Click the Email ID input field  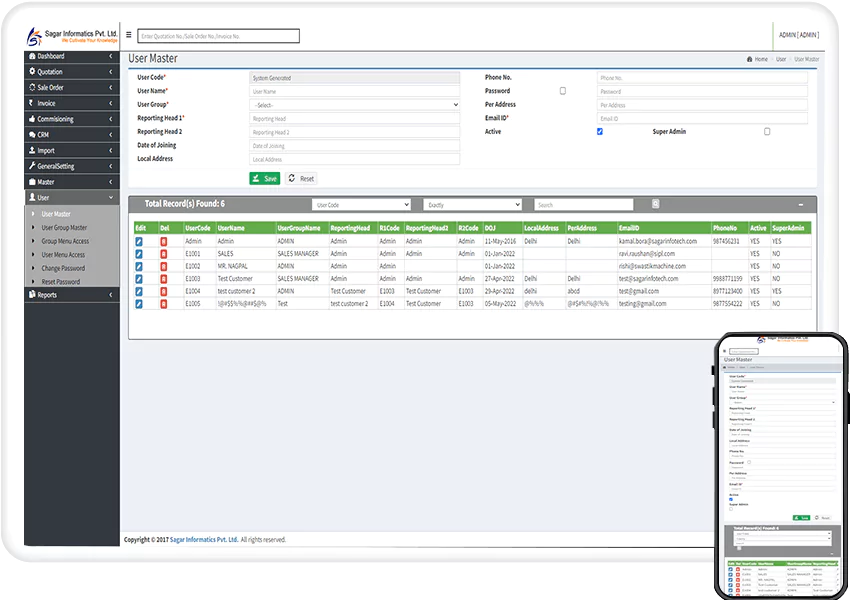click(x=702, y=119)
